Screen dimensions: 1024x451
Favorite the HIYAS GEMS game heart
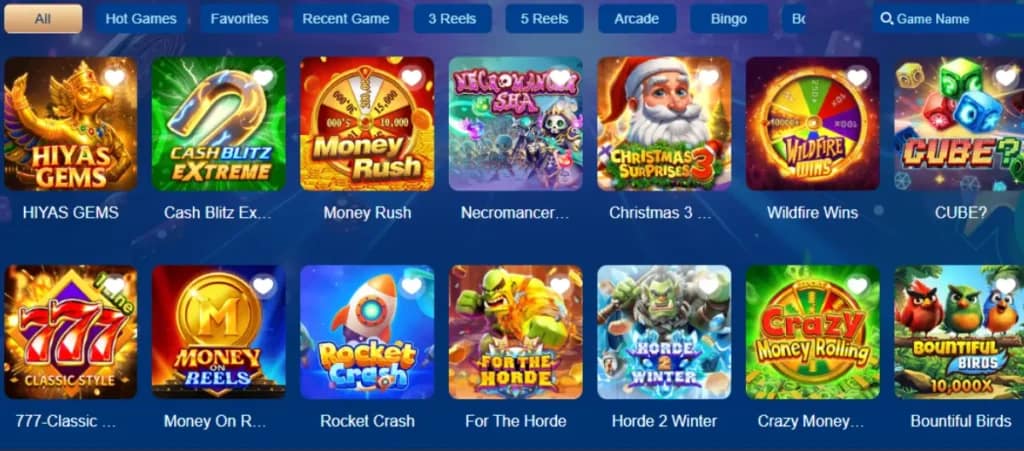point(114,78)
